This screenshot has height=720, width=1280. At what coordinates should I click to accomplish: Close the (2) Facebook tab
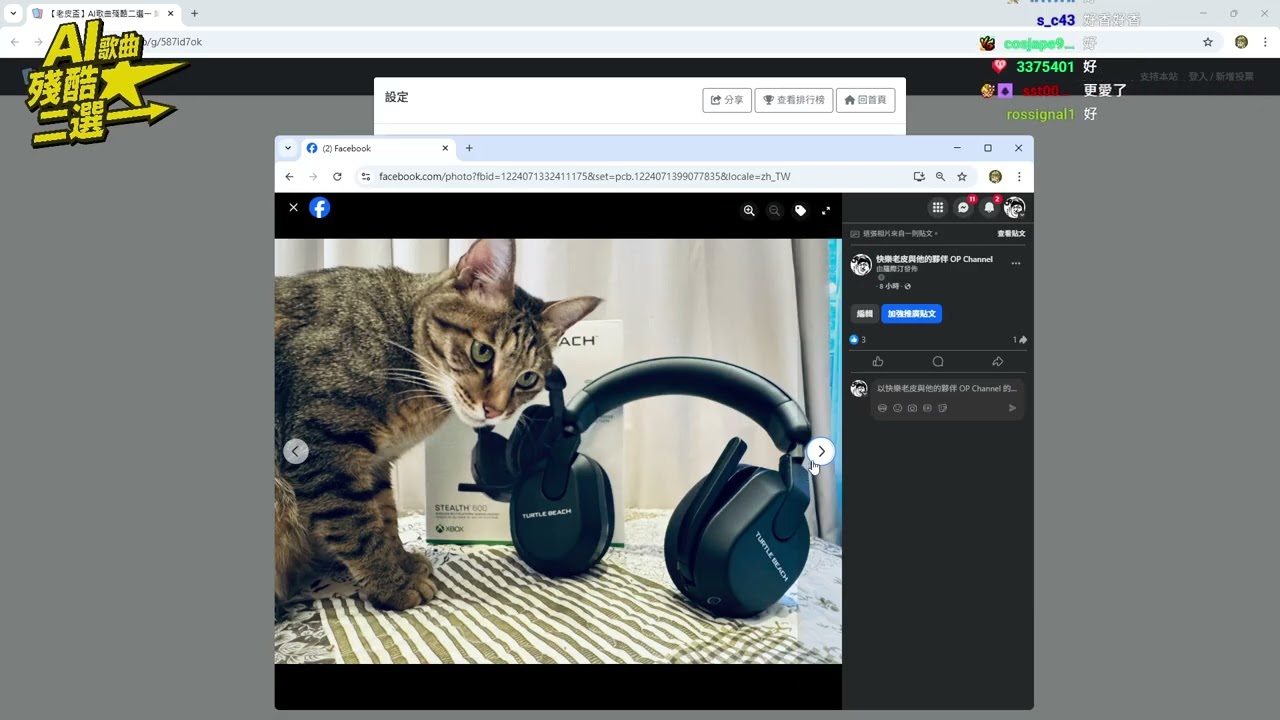tap(446, 148)
